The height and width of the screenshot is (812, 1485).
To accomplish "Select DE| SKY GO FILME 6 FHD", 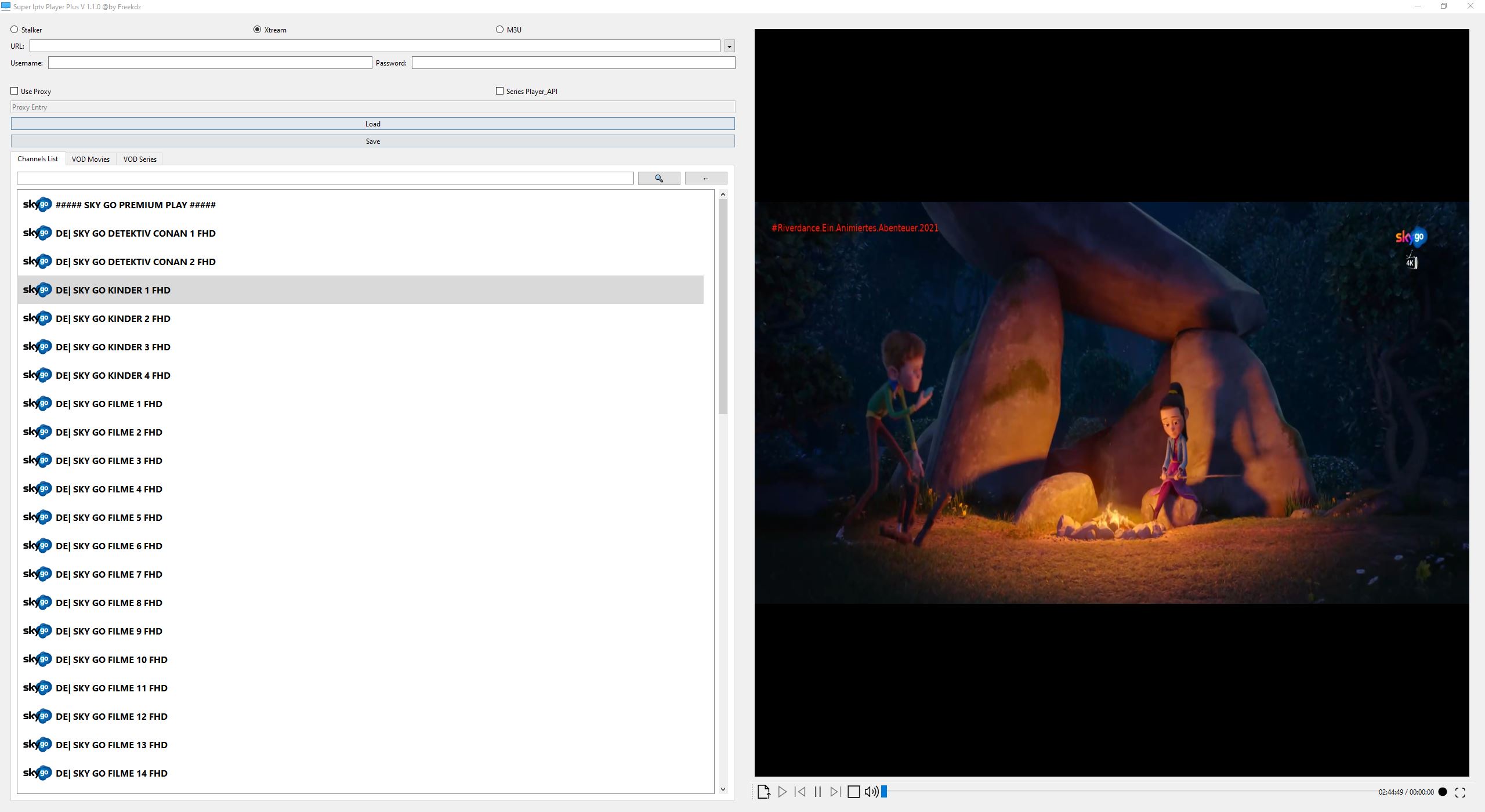I will [360, 546].
